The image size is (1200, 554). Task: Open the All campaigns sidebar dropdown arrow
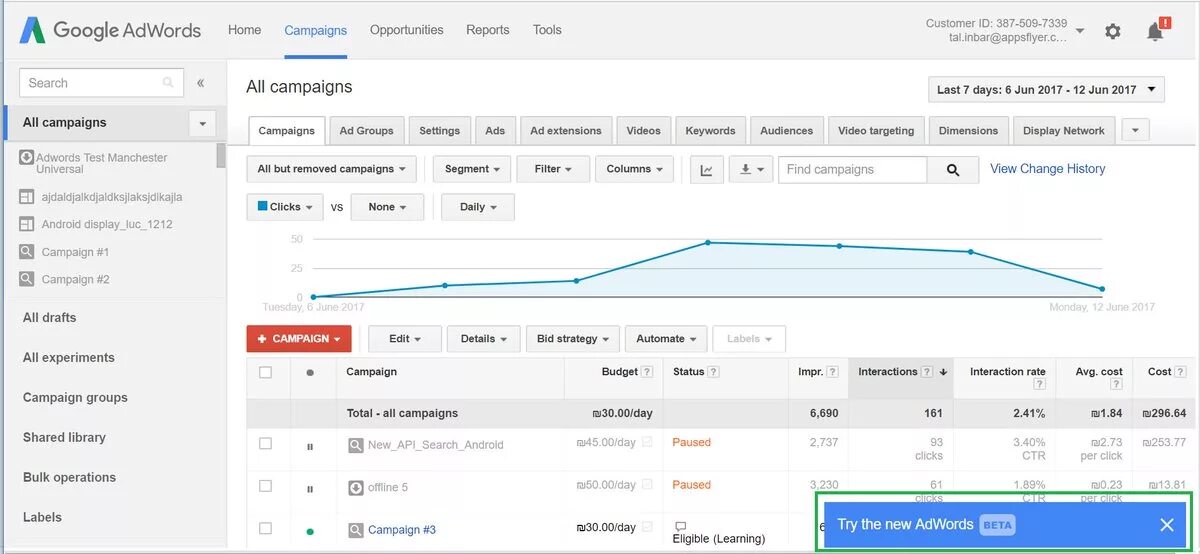click(x=202, y=124)
